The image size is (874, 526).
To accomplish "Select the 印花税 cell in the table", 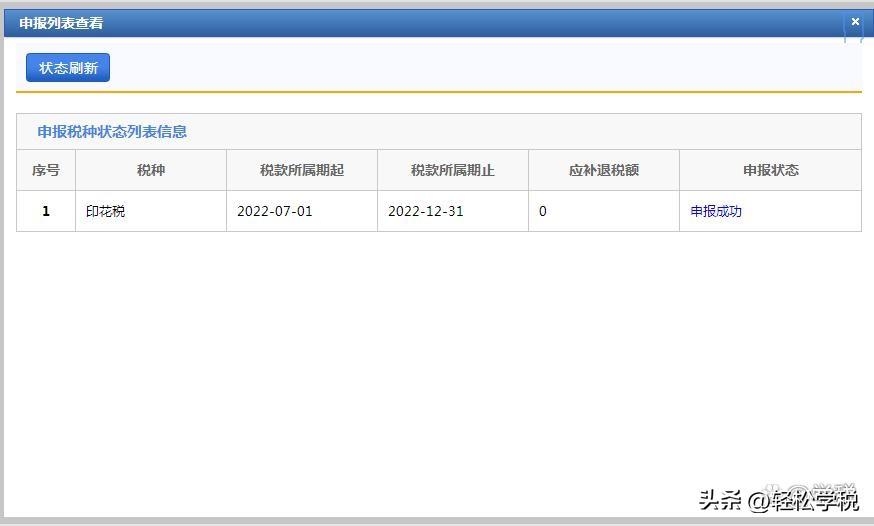I will pos(106,211).
